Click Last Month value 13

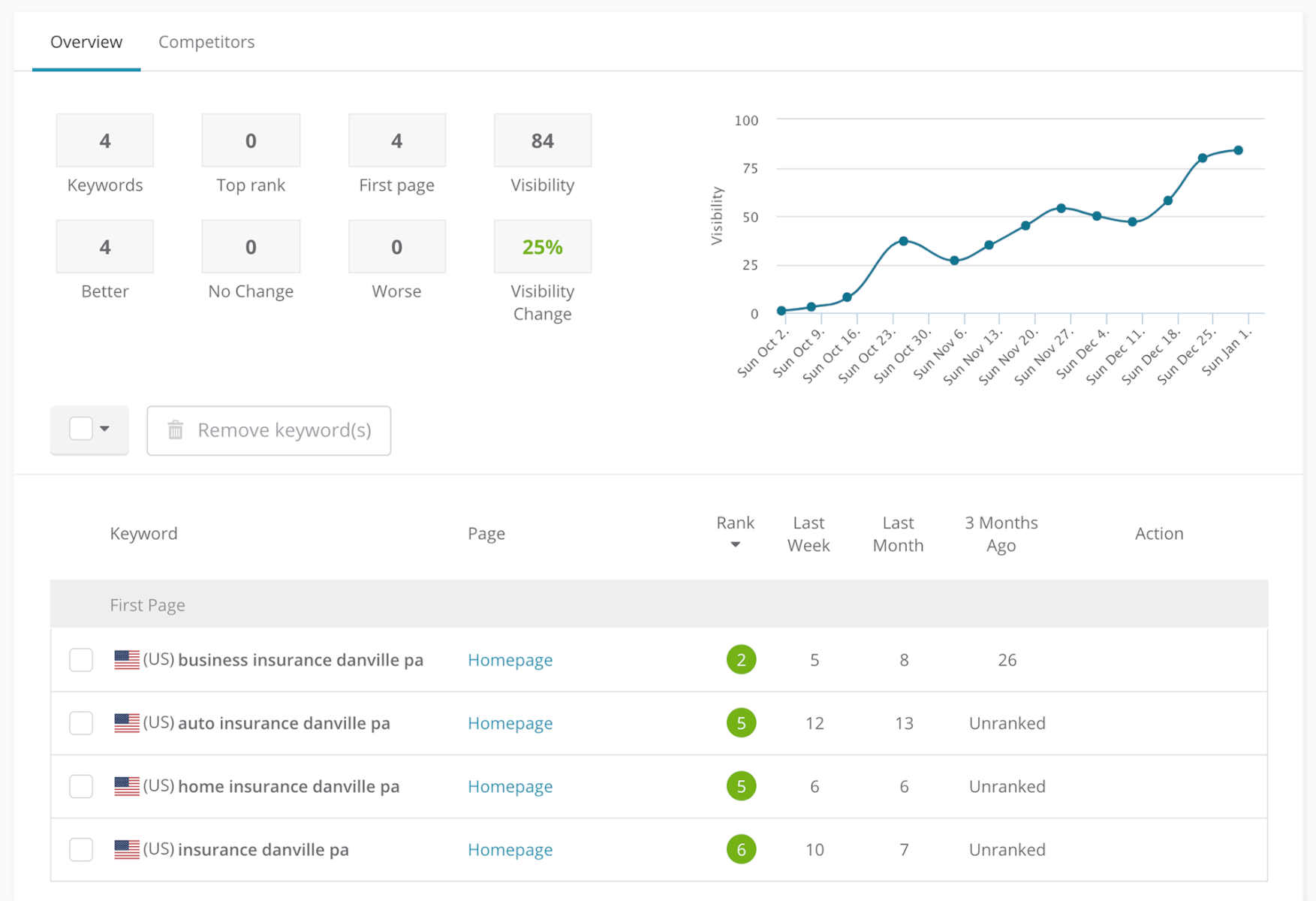click(904, 723)
